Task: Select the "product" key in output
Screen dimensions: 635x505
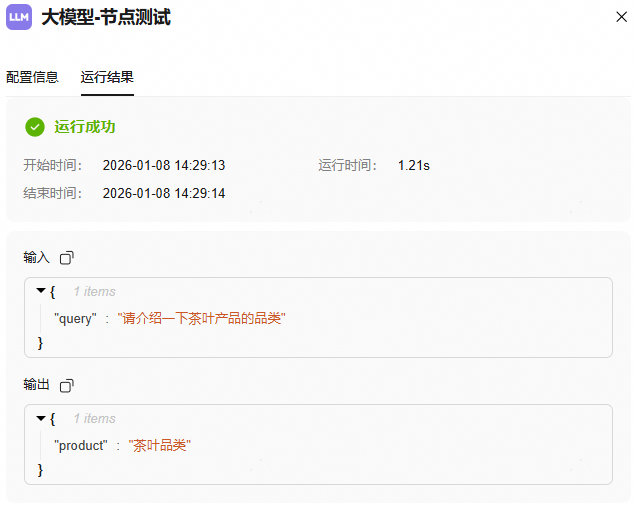Action: point(81,446)
